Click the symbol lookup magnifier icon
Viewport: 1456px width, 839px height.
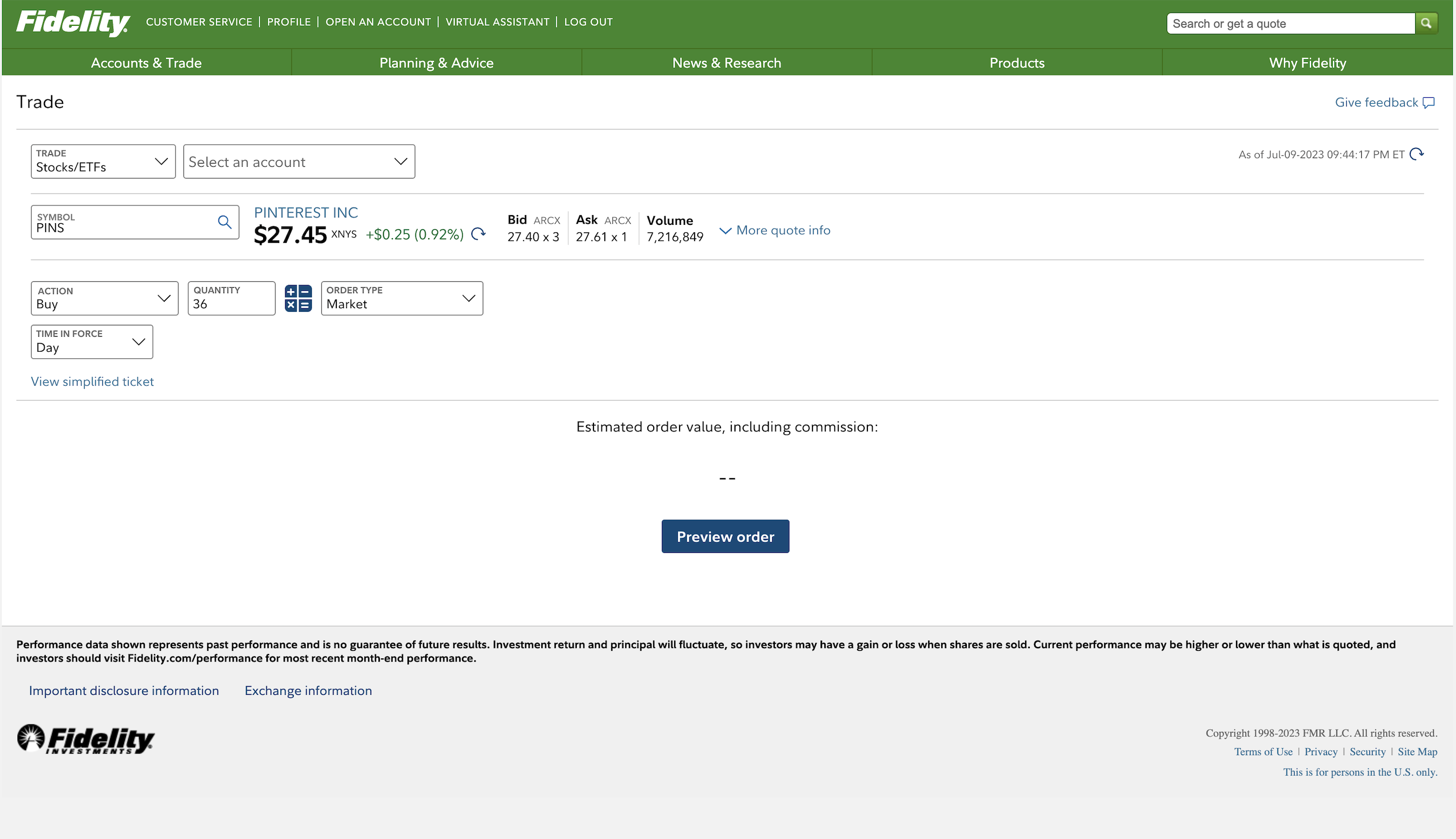pos(224,222)
